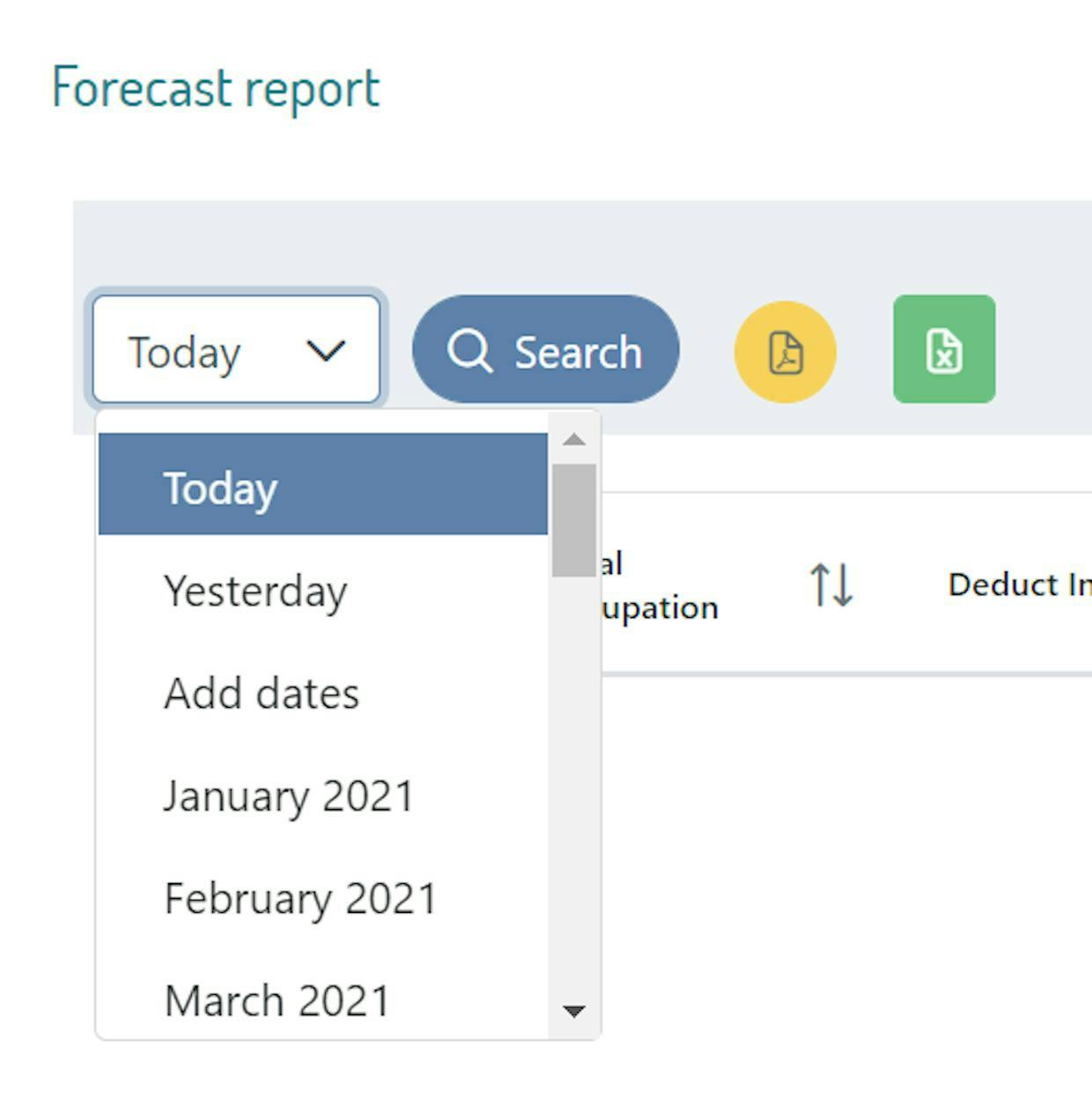This screenshot has width=1092, height=1104.
Task: Click the Forecast report page title
Action: point(216,88)
